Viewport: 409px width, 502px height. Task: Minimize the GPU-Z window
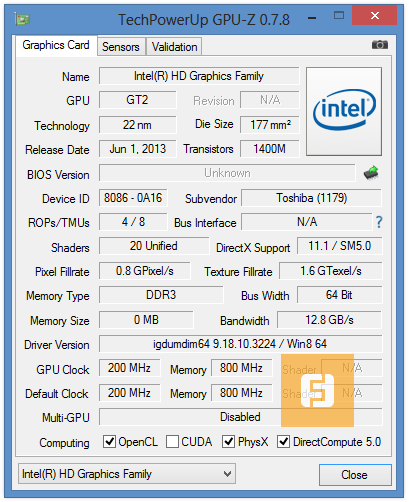[x=312, y=18]
